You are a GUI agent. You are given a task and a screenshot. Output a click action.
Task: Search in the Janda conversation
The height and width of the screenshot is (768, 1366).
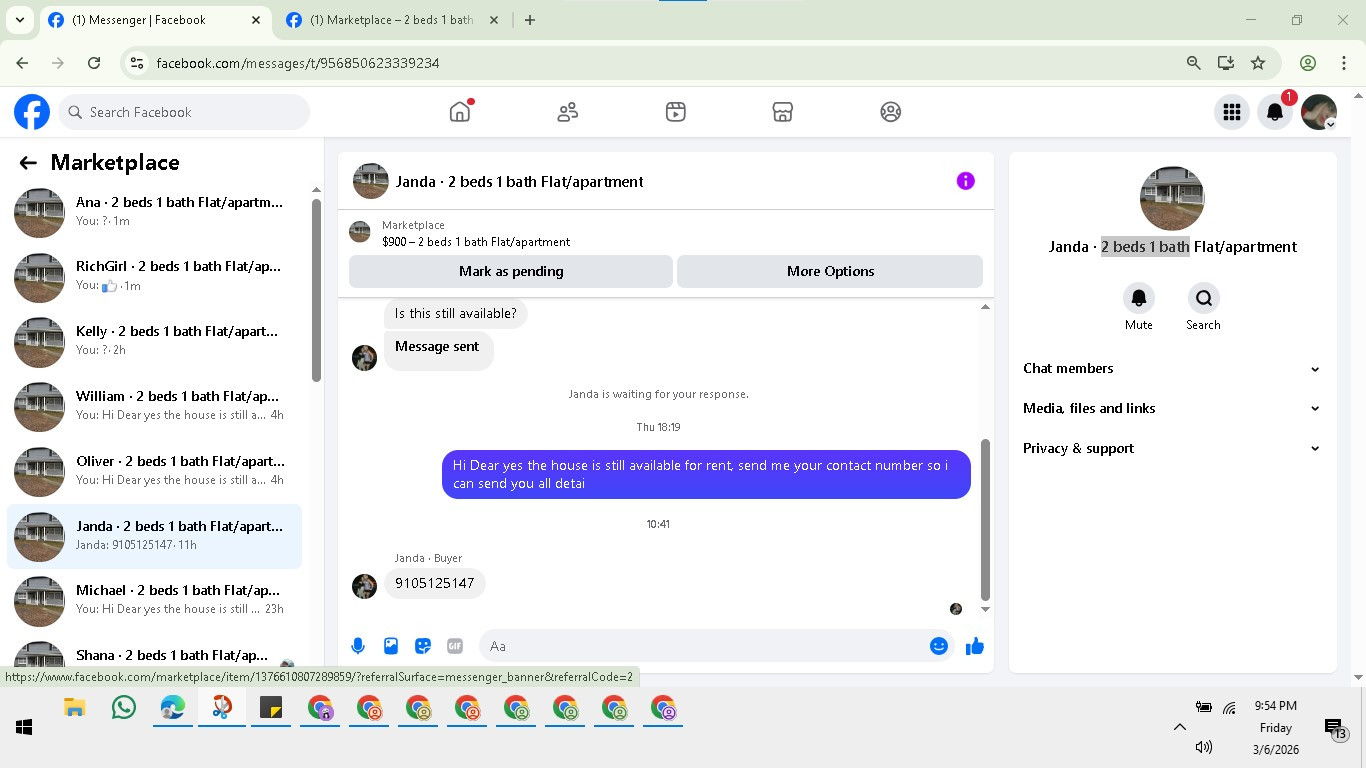[x=1203, y=298]
